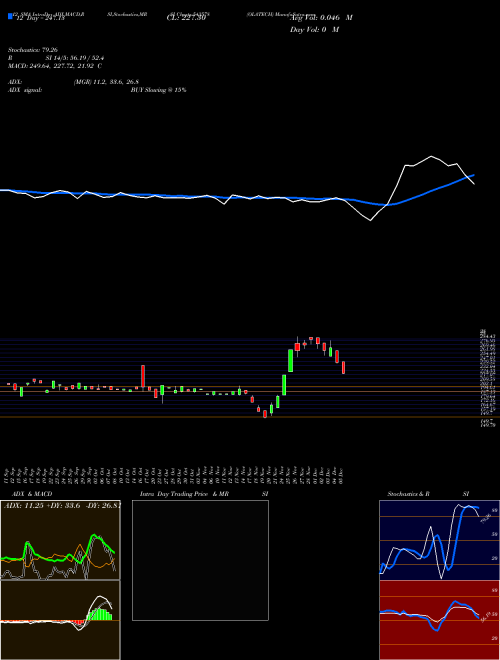
Task: Click the 'Day Vol: 0 M' label
Action: point(314,29)
